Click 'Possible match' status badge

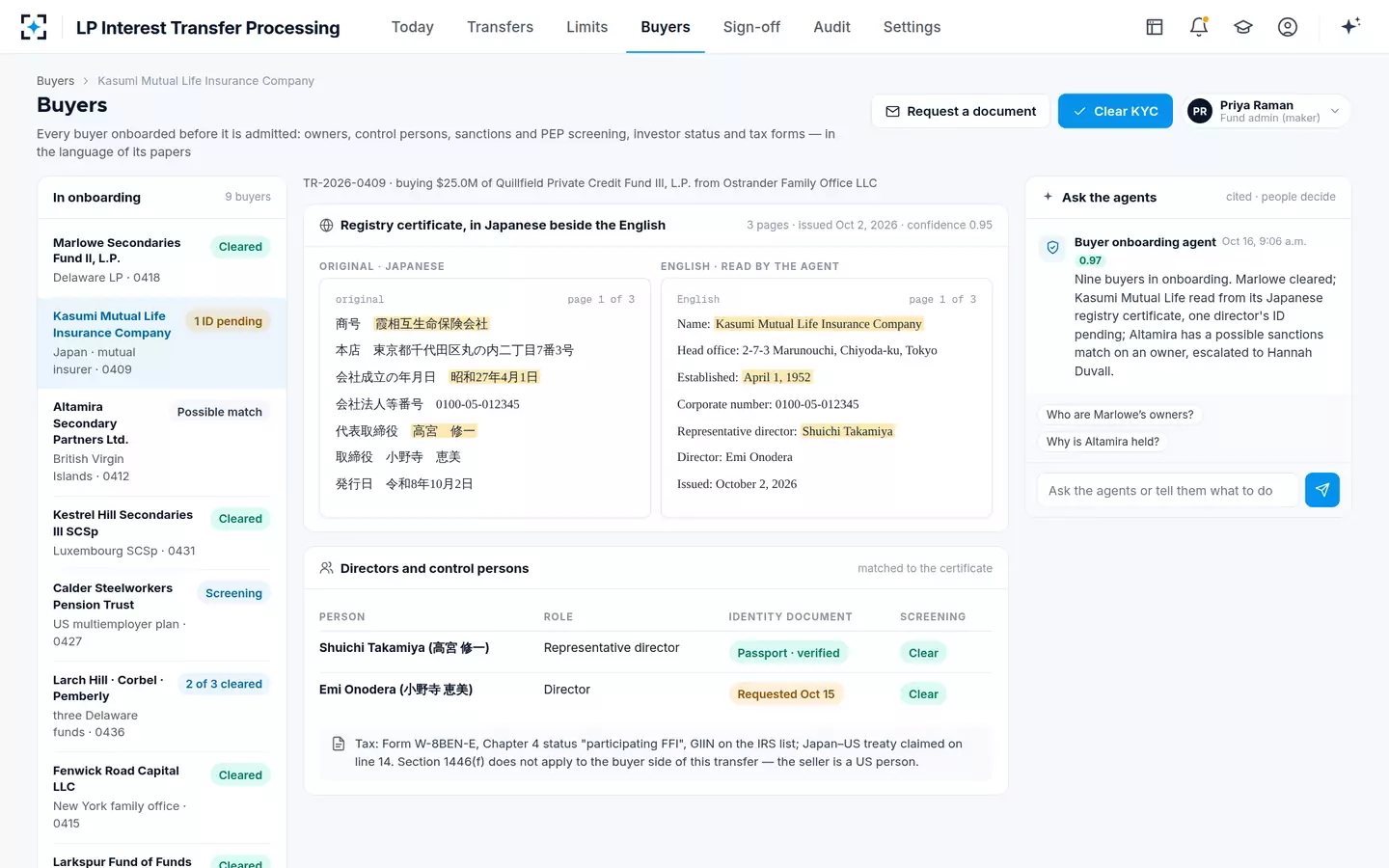[x=220, y=412]
